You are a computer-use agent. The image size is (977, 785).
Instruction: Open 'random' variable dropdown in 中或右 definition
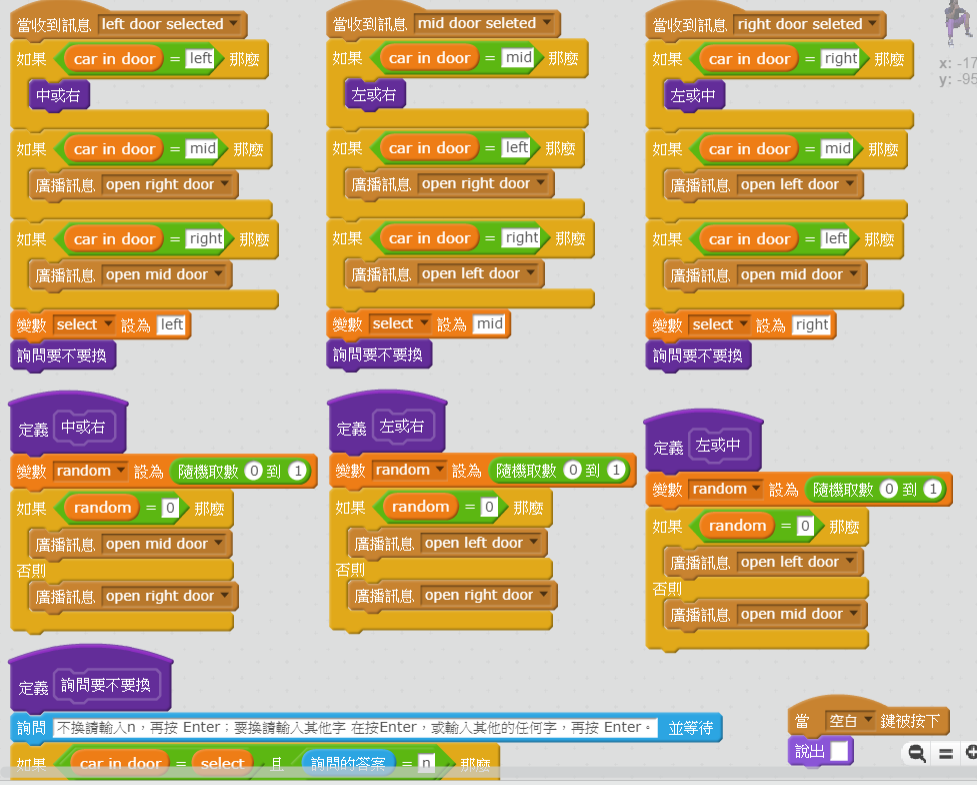[x=121, y=471]
